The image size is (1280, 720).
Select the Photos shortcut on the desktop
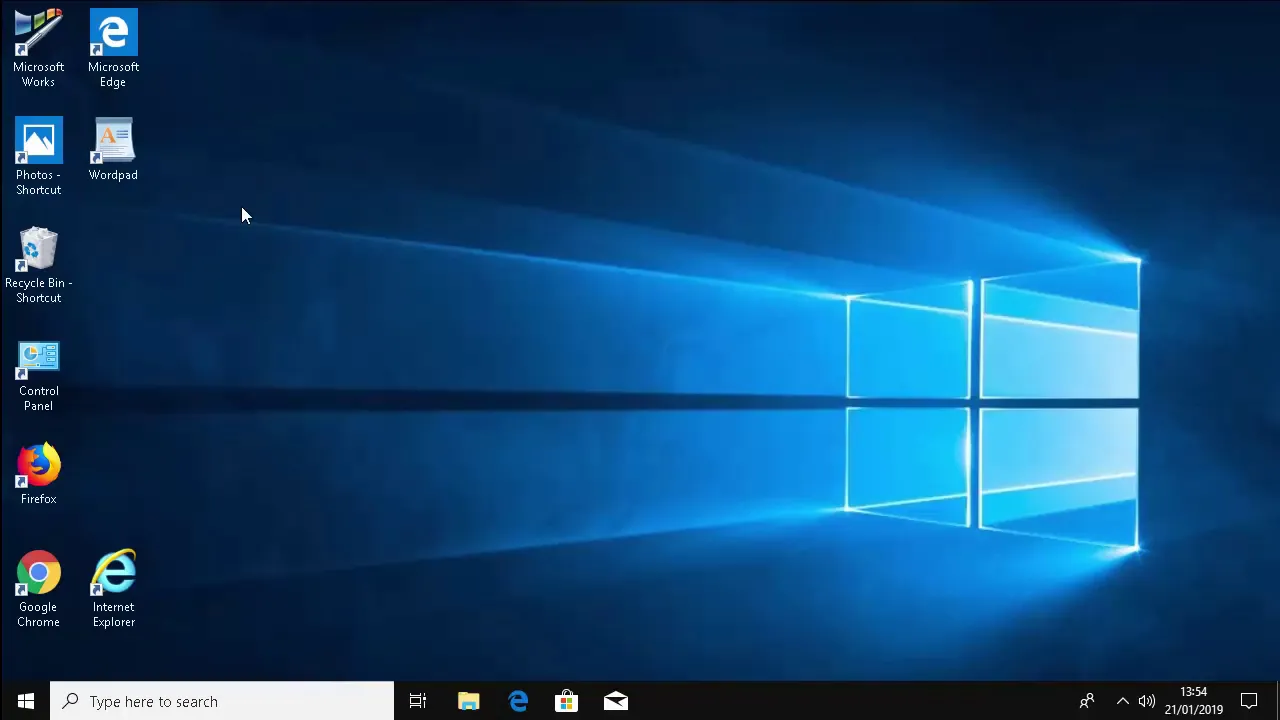pyautogui.click(x=38, y=156)
